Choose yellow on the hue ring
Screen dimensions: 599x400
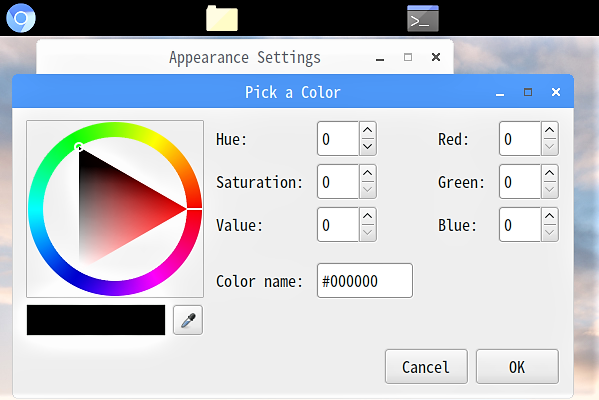pos(156,142)
